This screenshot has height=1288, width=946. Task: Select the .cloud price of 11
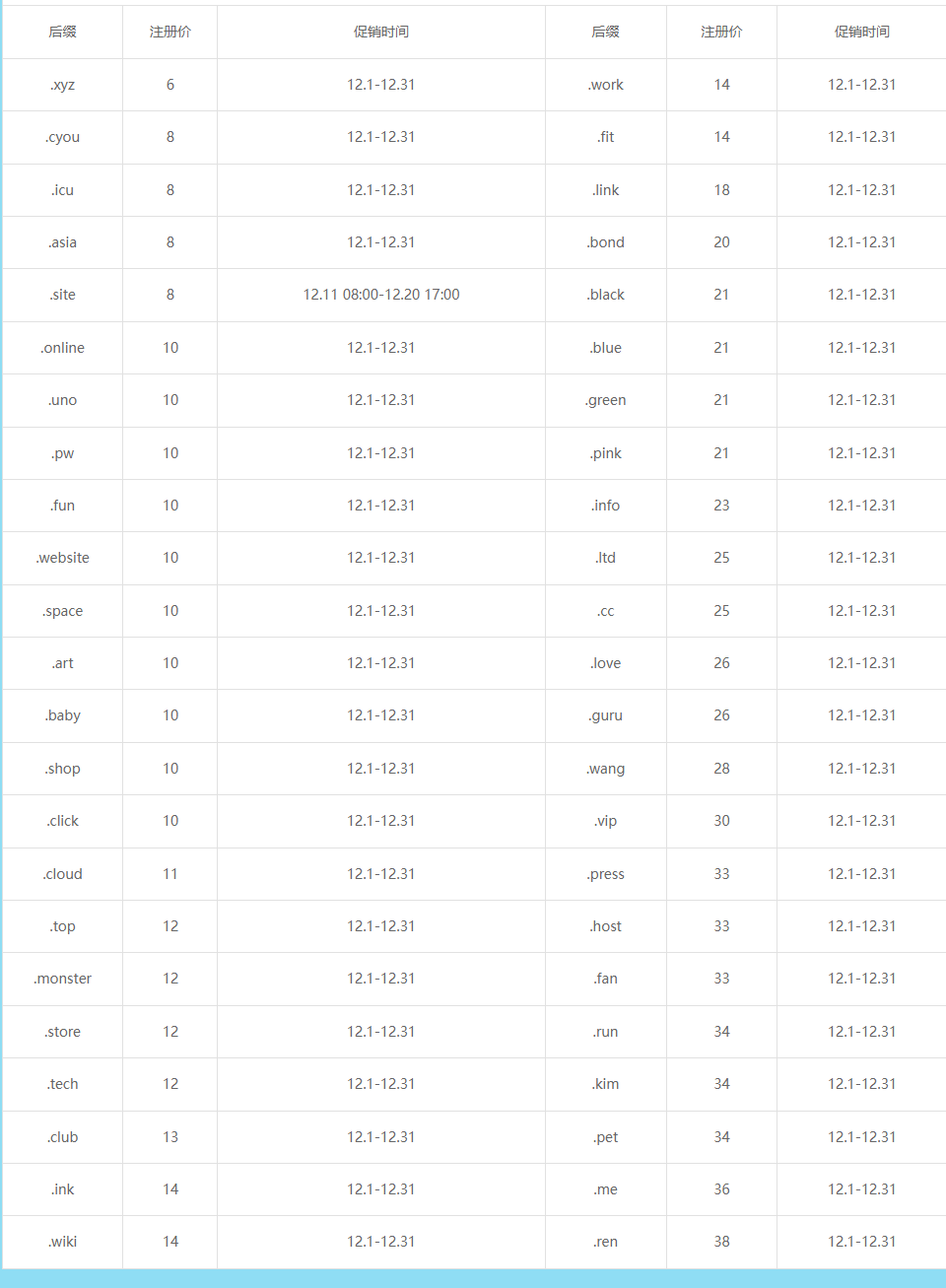tap(170, 874)
